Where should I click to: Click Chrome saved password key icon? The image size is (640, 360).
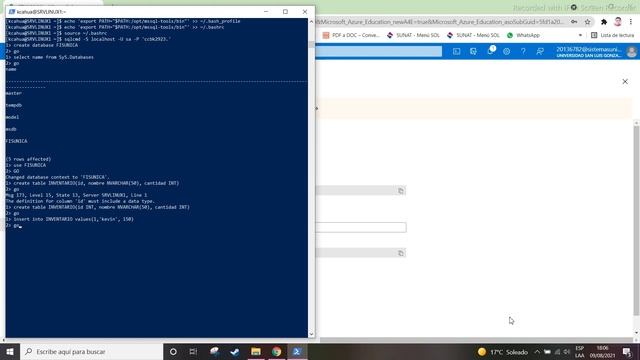(x=574, y=22)
